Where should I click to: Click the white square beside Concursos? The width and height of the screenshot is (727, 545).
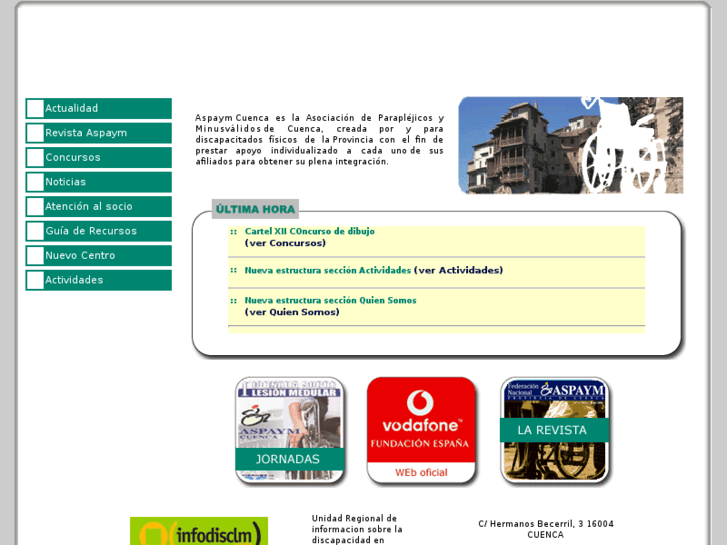35,157
